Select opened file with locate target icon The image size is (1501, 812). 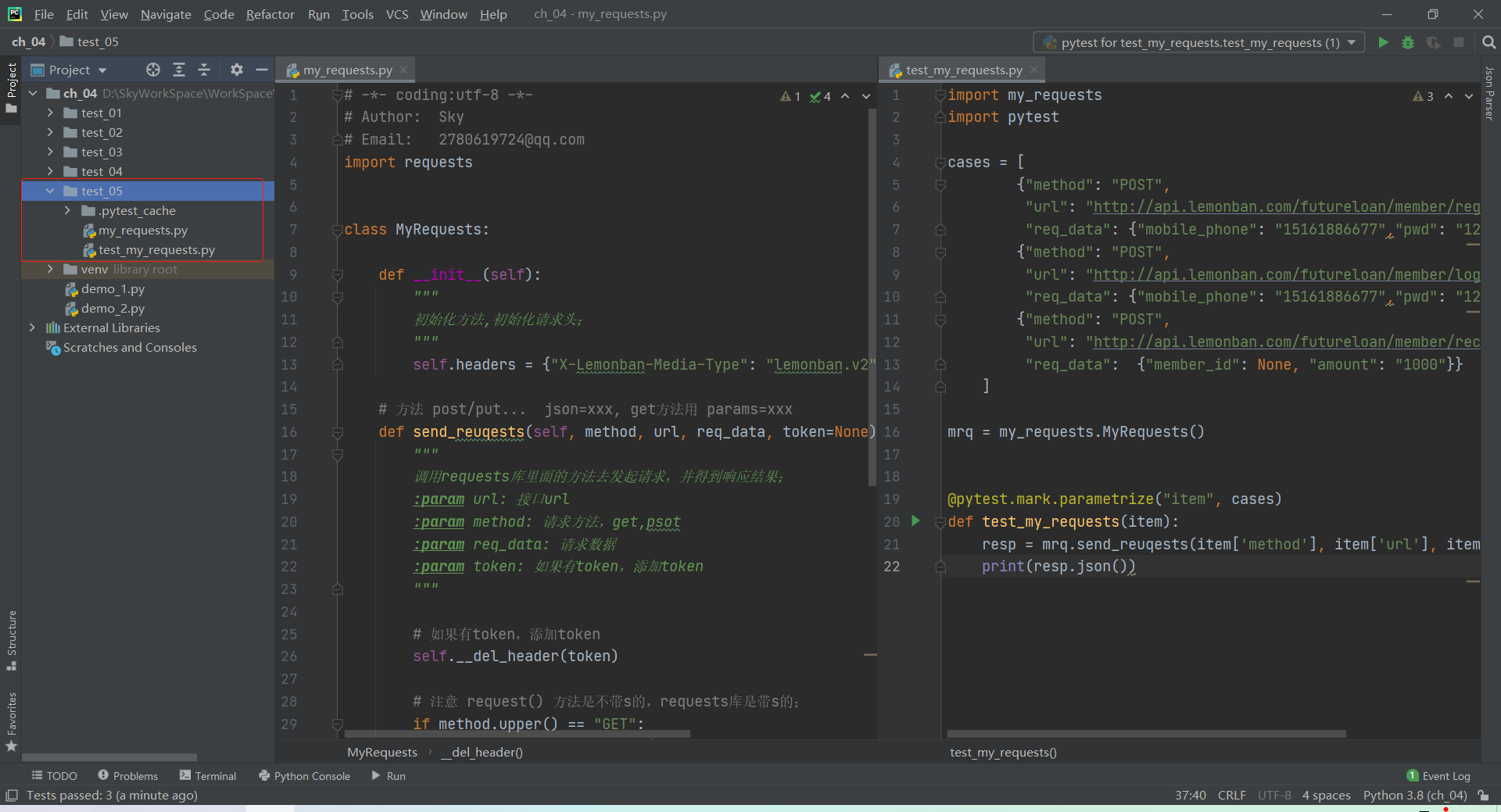pos(153,70)
